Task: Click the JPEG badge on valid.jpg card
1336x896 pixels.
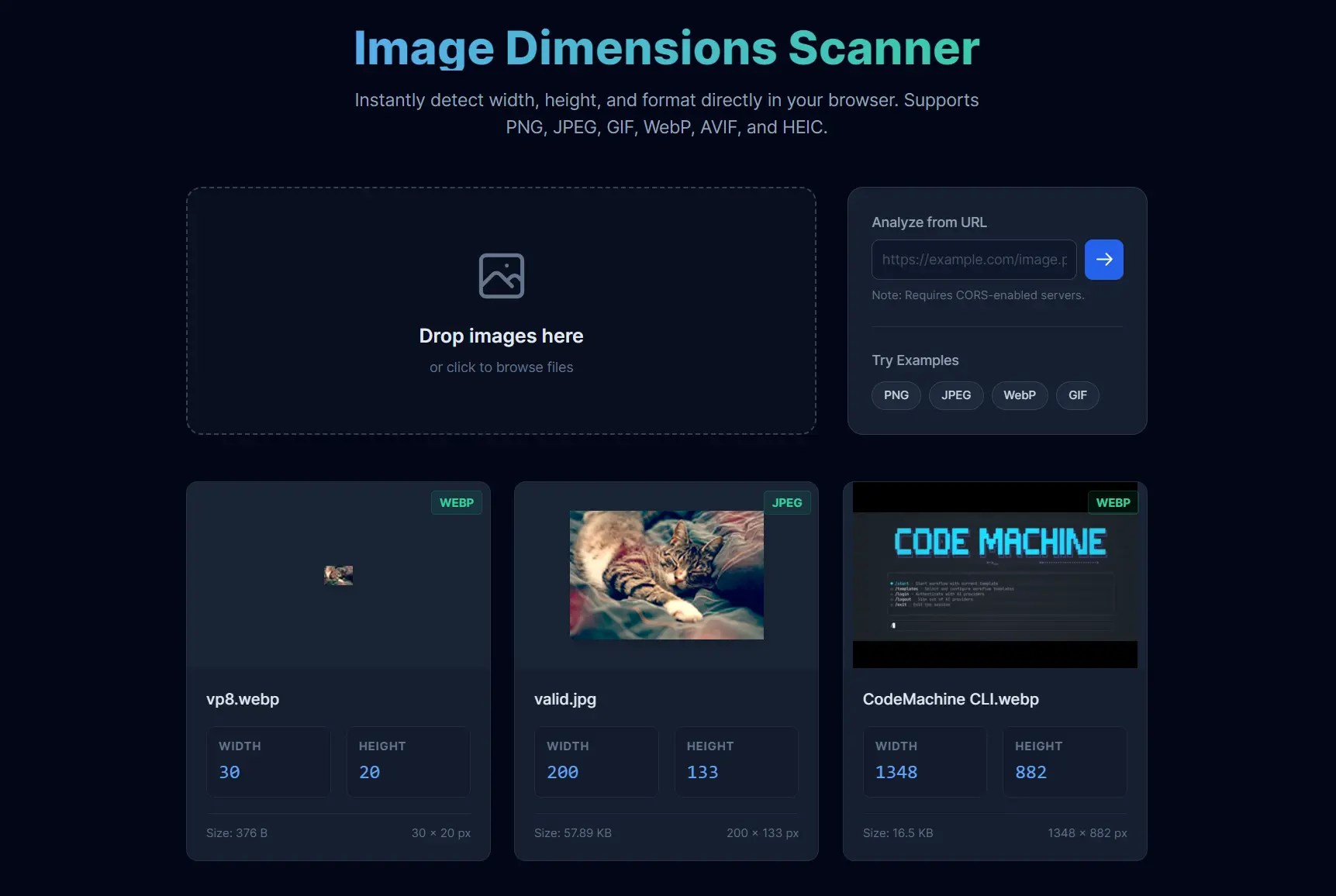Action: tap(787, 502)
